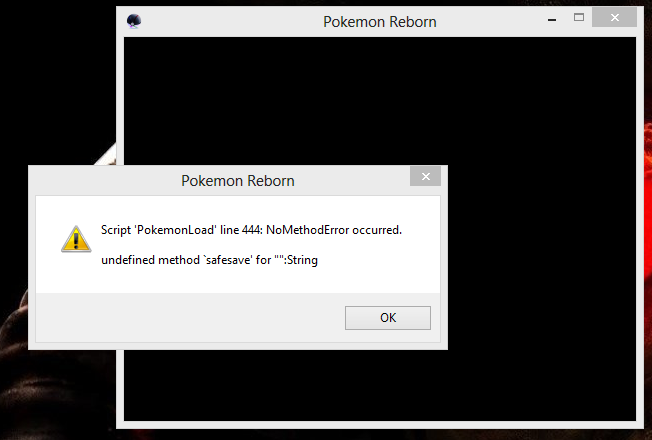Close the Pokemon Reborn error dialog
Screen dimensions: 652x440
(x=425, y=177)
